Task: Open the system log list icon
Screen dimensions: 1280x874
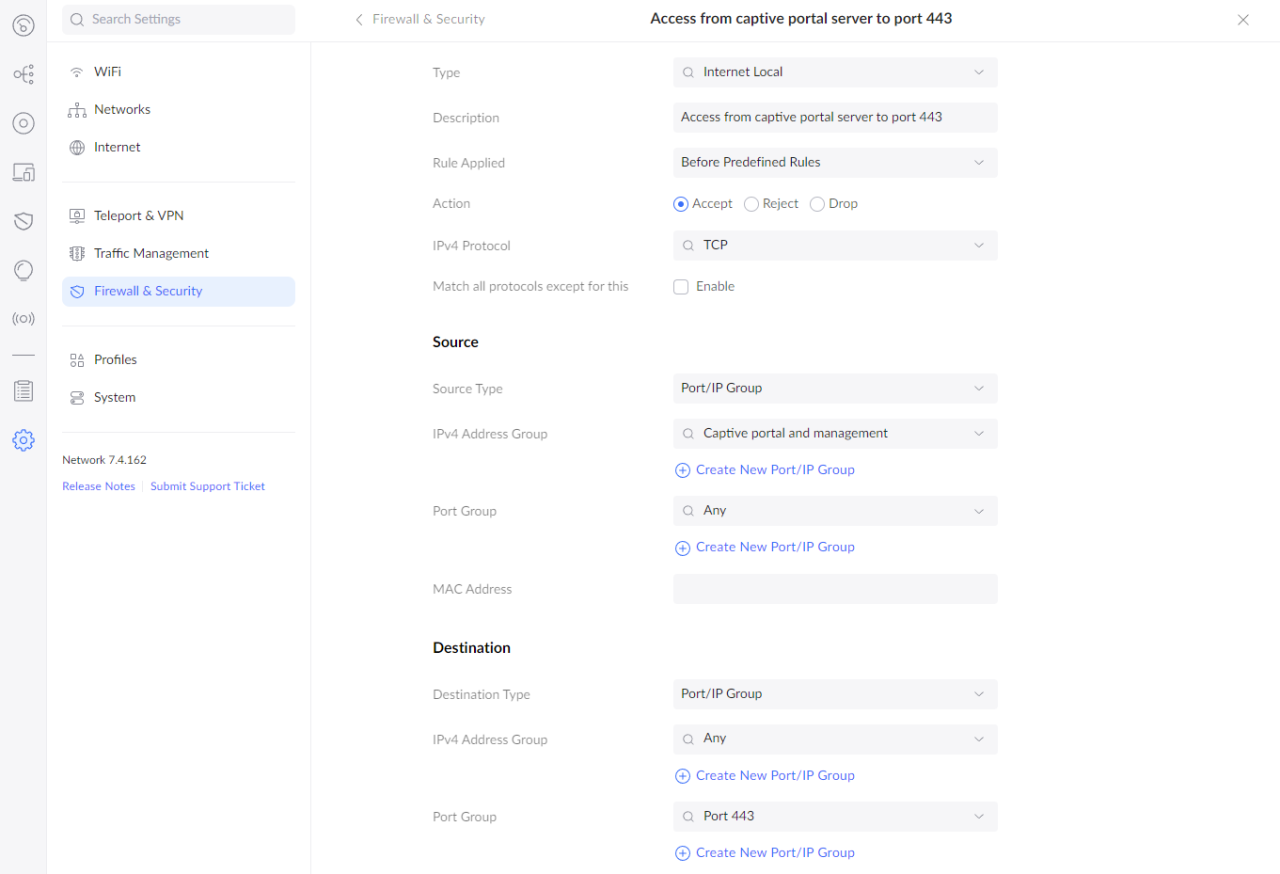Action: click(x=23, y=391)
